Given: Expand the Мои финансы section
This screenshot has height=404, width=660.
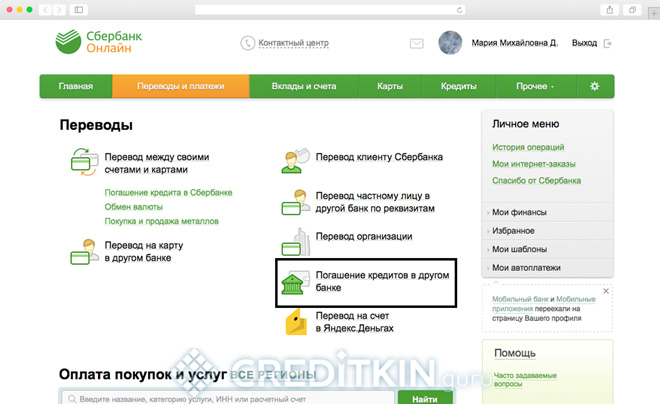Looking at the screenshot, I should tap(519, 213).
